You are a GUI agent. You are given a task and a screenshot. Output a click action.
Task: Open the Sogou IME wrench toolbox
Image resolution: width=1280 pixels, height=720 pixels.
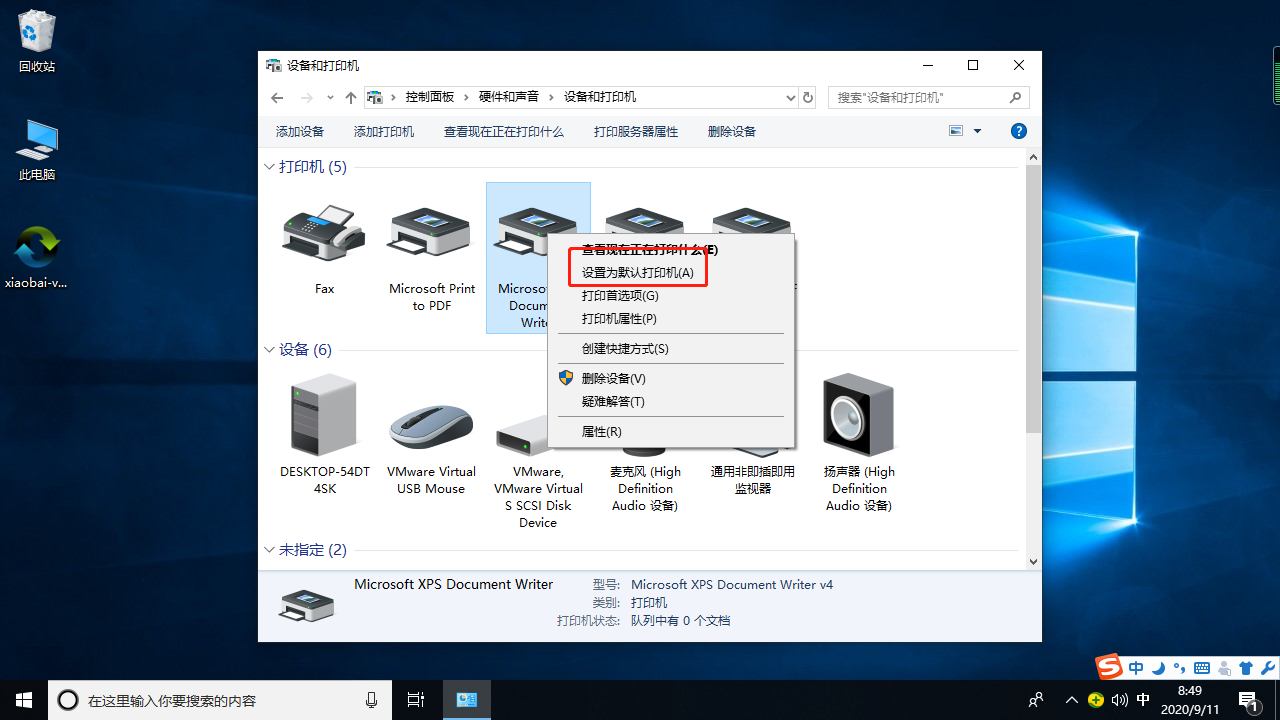[1267, 668]
